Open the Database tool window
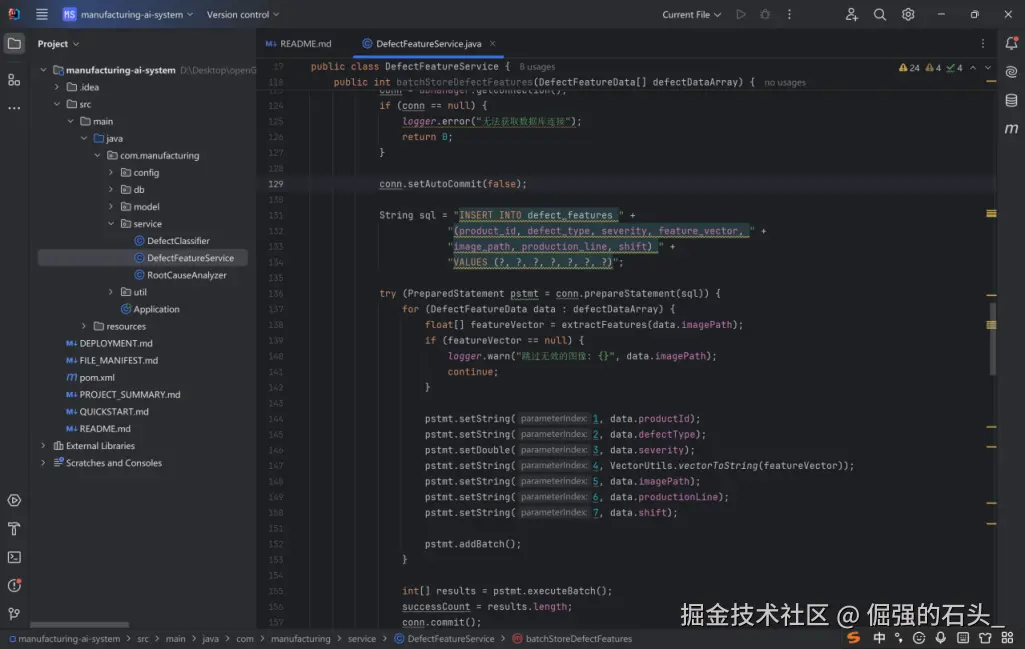The image size is (1025, 649). (x=1011, y=100)
